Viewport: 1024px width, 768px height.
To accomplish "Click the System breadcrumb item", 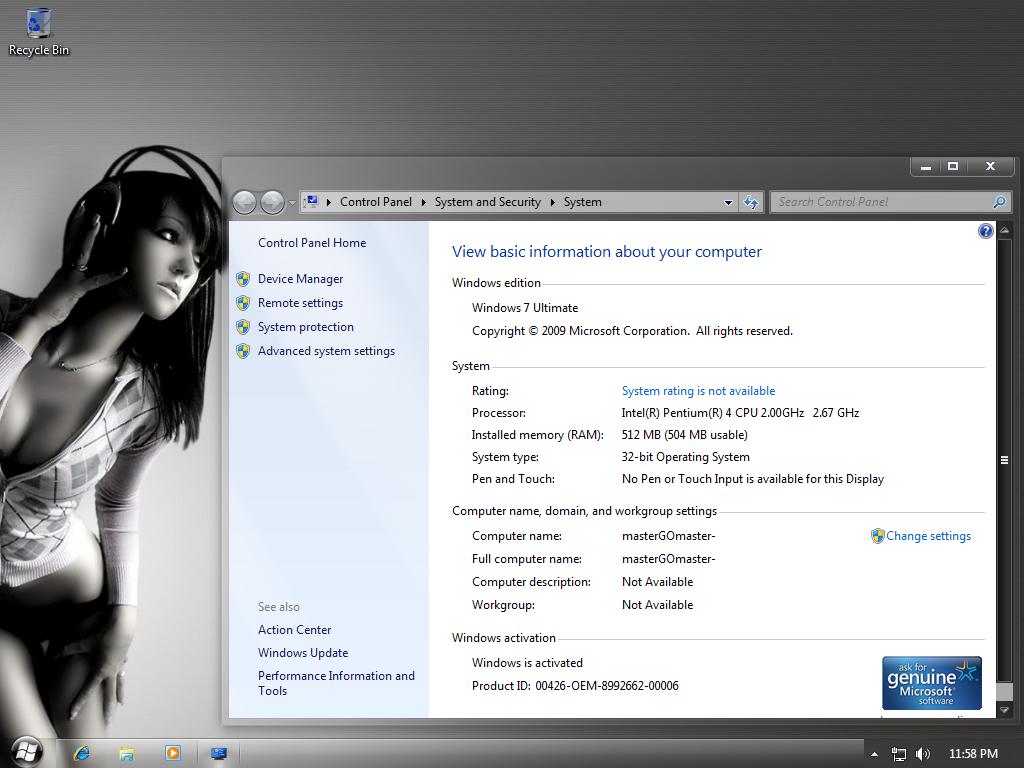I will (583, 202).
